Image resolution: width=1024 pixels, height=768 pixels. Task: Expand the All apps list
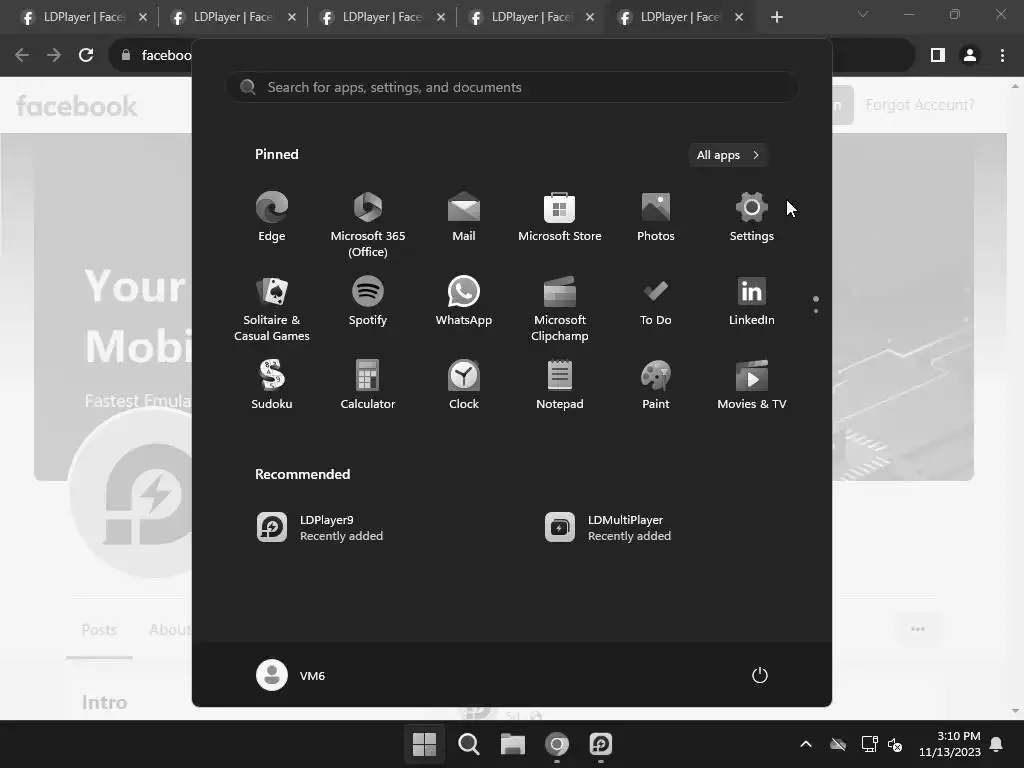(x=728, y=155)
